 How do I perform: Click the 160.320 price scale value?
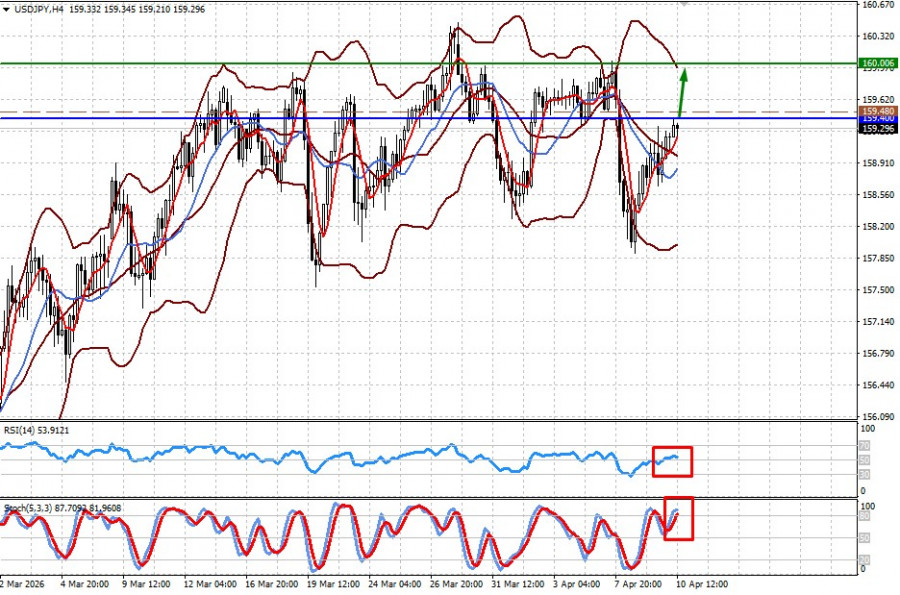878,36
